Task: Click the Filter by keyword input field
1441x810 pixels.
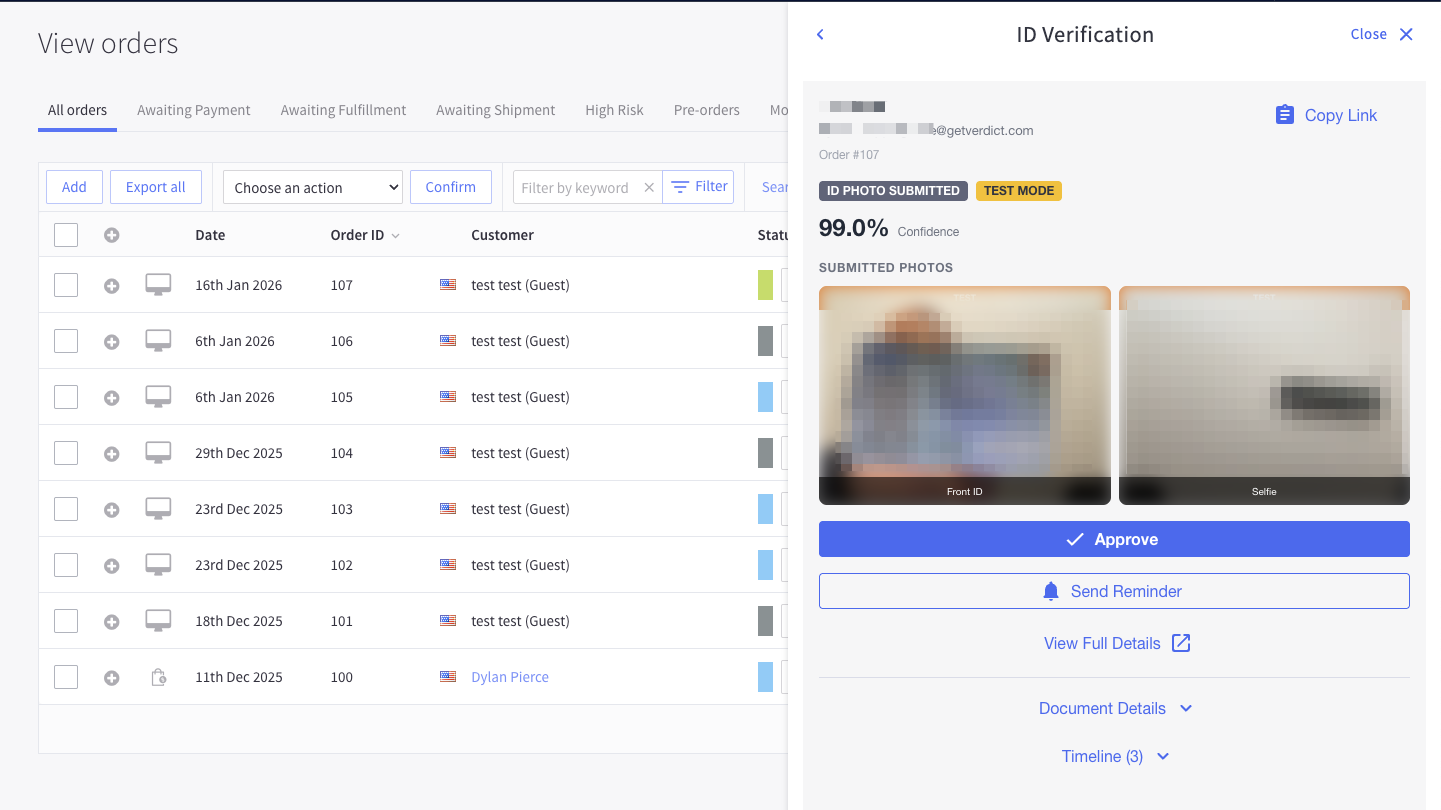Action: click(x=580, y=186)
